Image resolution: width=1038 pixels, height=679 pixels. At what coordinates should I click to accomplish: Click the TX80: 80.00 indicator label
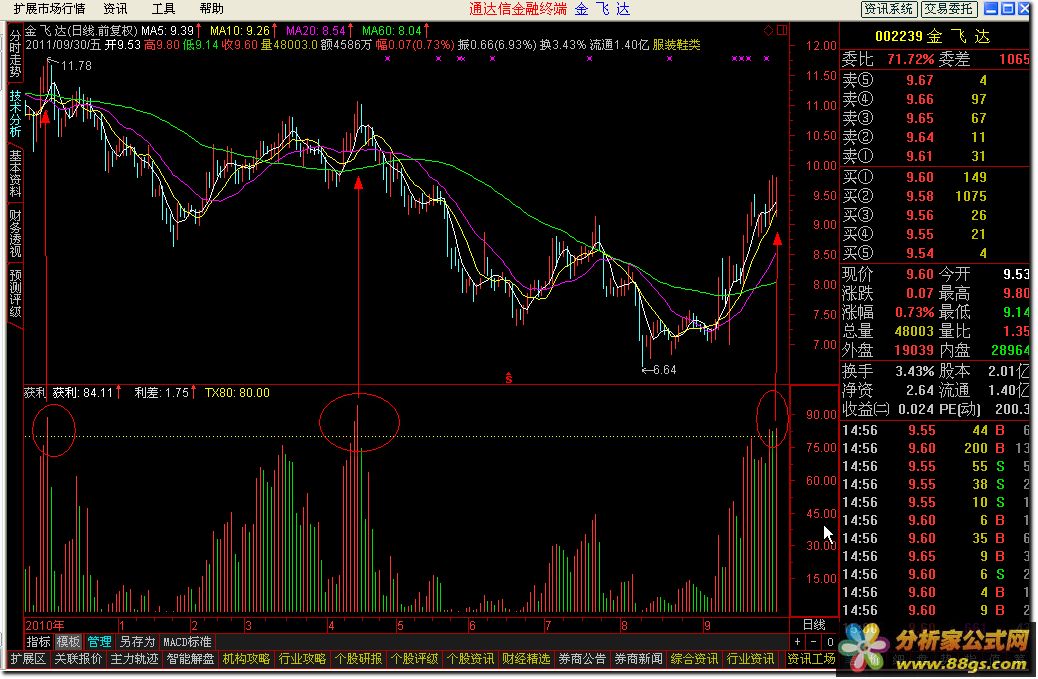click(237, 392)
